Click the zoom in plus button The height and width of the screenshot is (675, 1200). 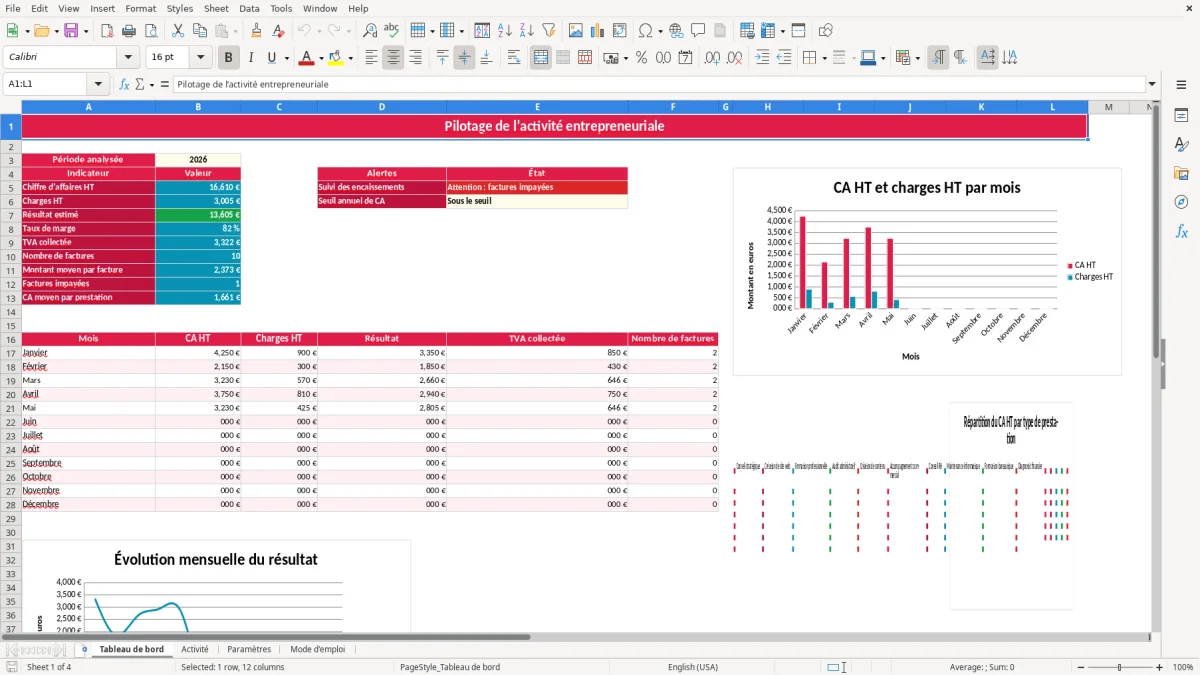click(x=1160, y=667)
